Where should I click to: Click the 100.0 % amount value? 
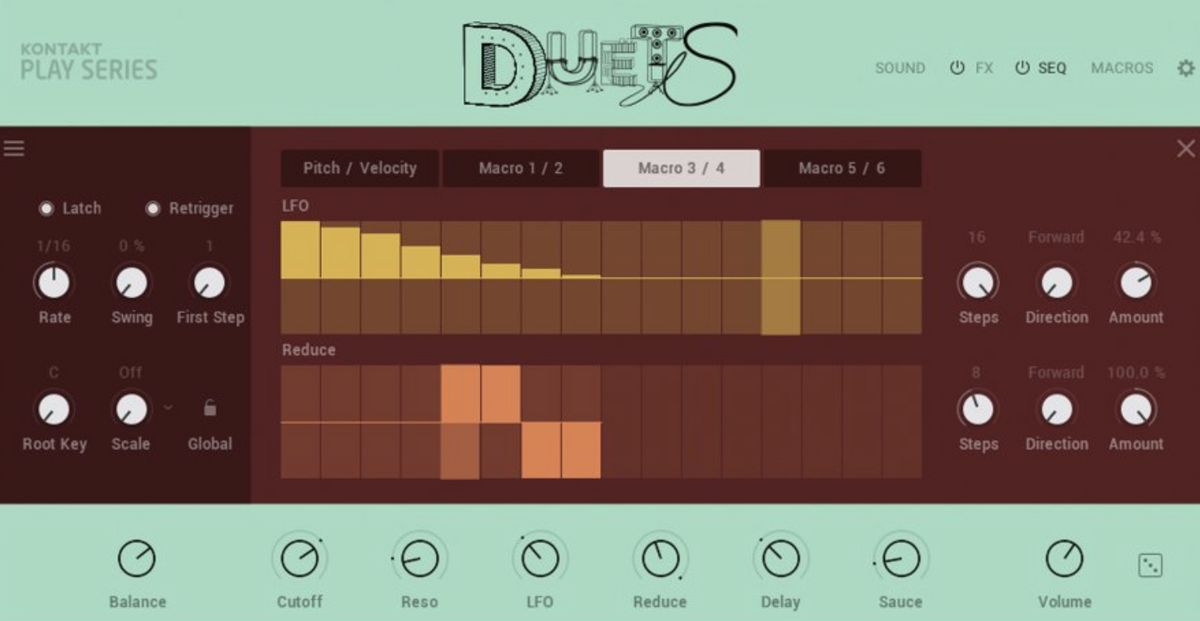(1136, 372)
